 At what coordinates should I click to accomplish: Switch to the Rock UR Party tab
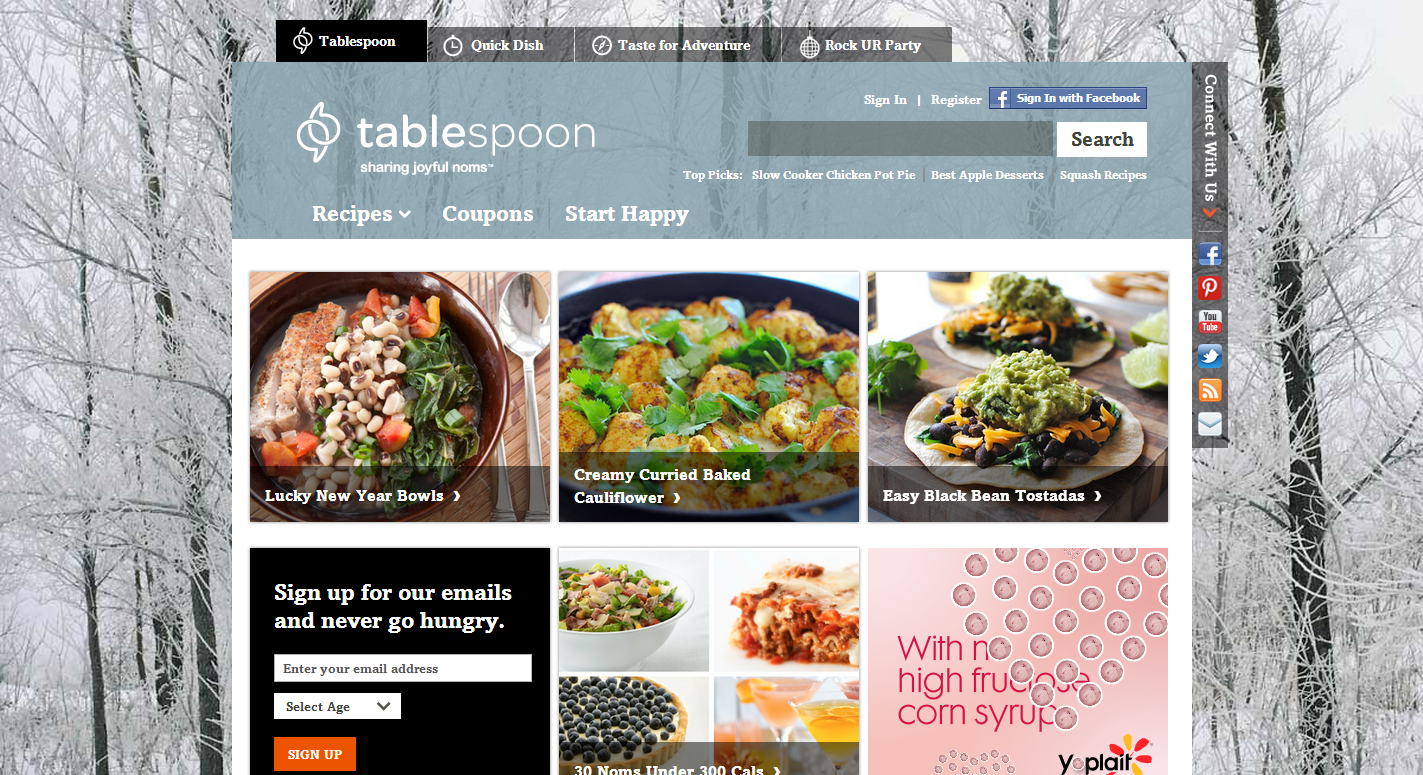click(866, 45)
